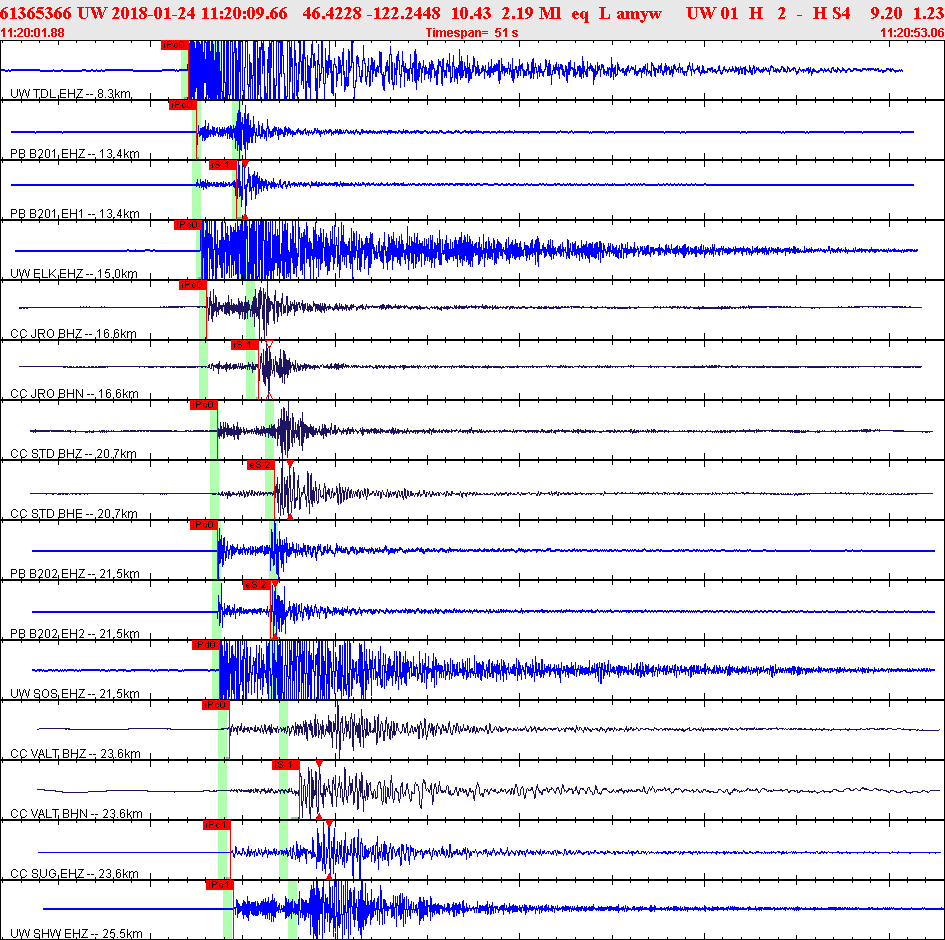Click the 'PB B202 EHZ -- 21.5km' station label
The image size is (945, 940).
tap(75, 573)
